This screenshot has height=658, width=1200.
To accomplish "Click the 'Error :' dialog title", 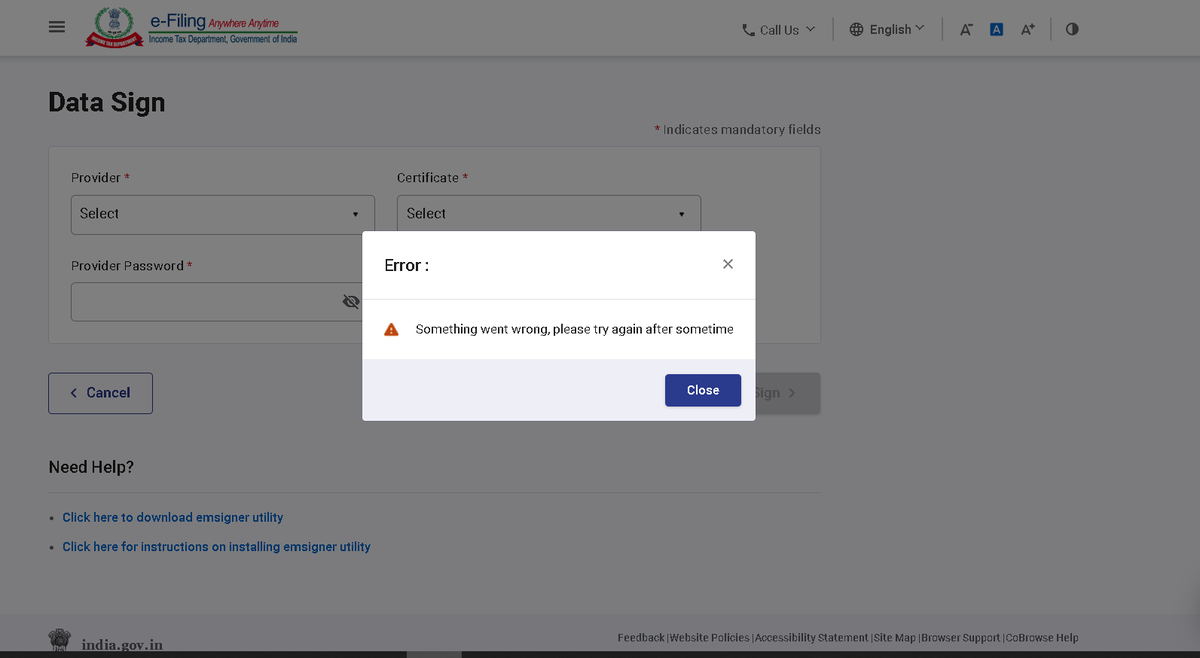I will 407,266.
